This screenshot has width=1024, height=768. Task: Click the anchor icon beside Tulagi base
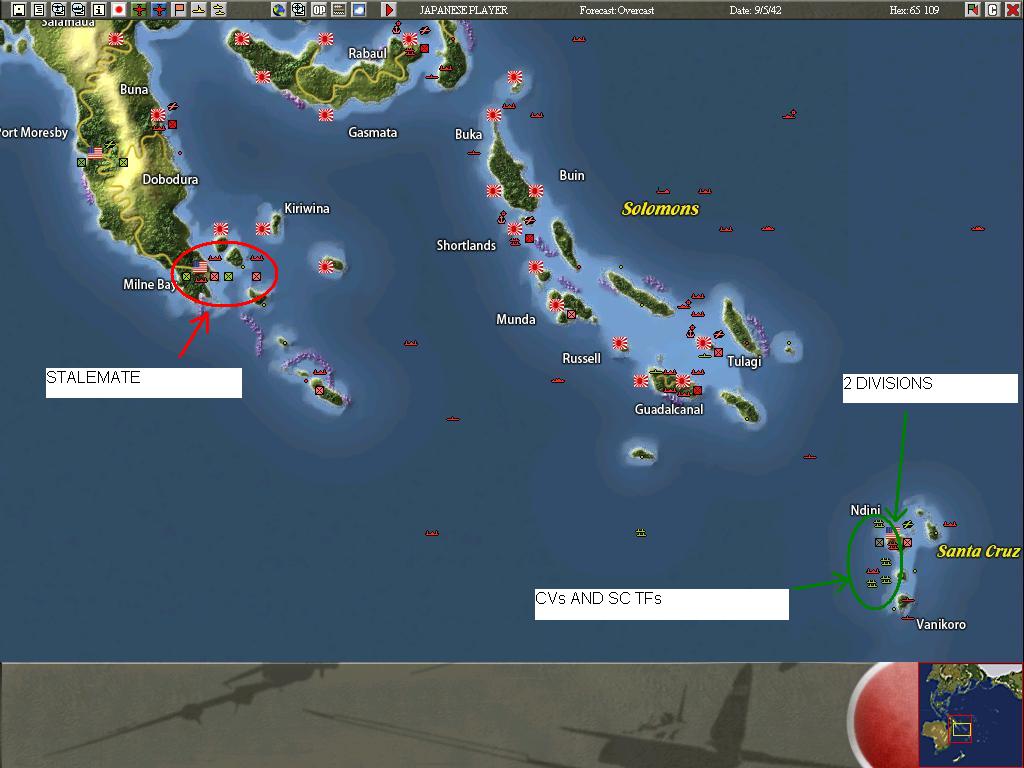click(x=690, y=332)
